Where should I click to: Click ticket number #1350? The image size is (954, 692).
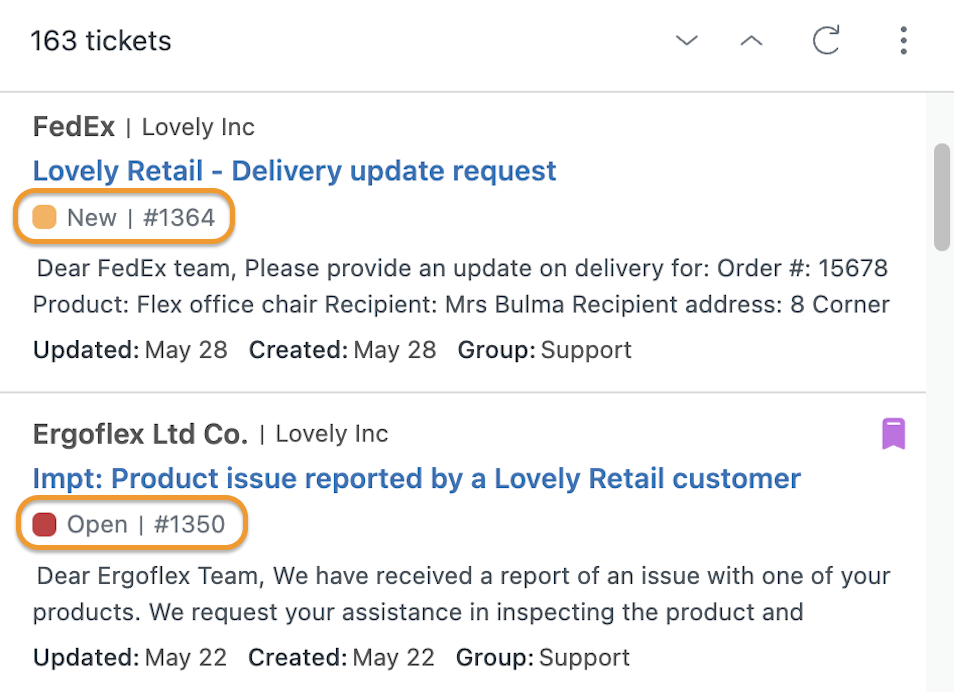[x=189, y=524]
